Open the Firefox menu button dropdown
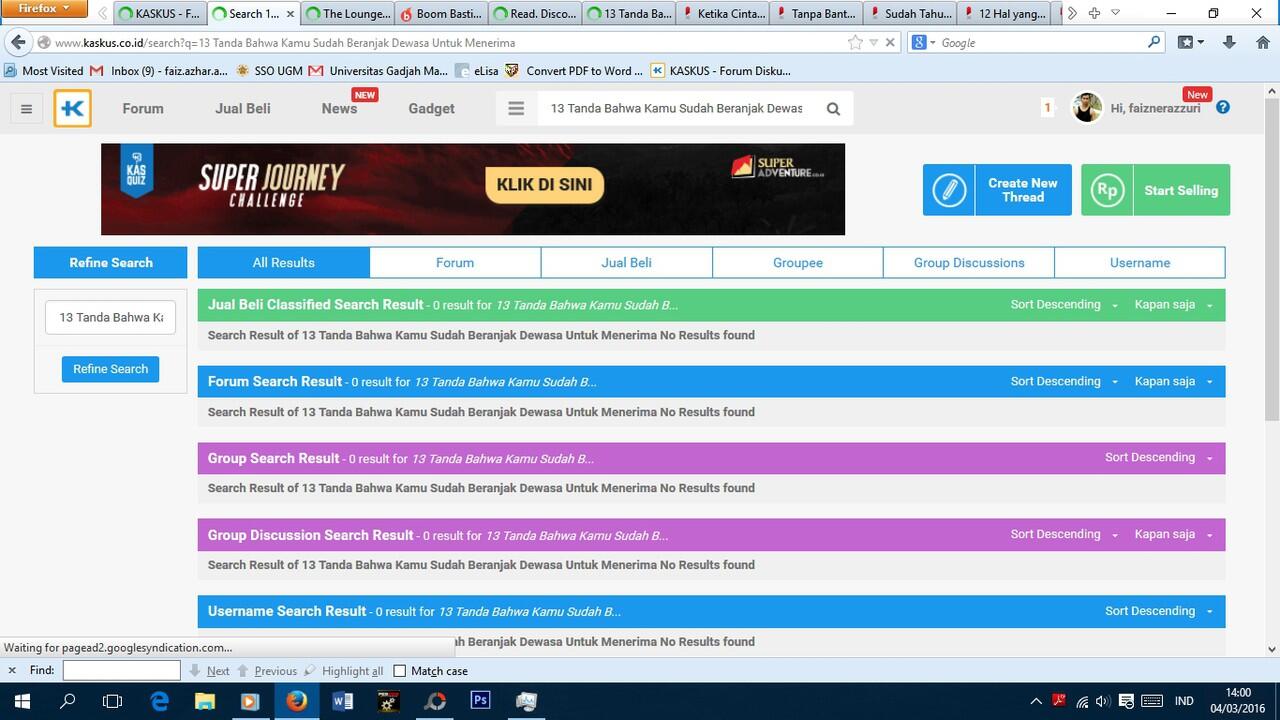Viewport: 1280px width, 720px height. point(44,8)
